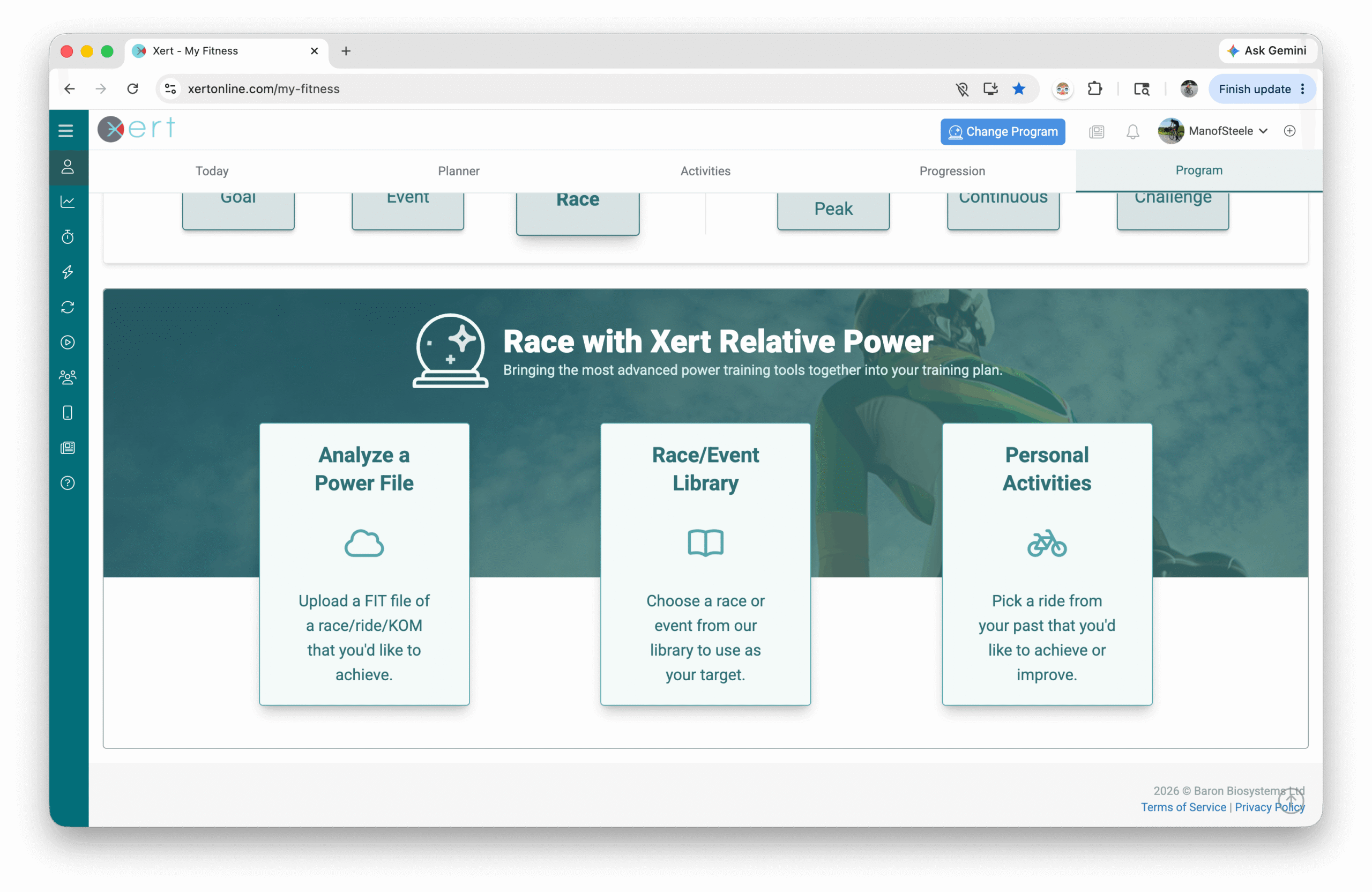1372x892 pixels.
Task: Click the lightning bolt sidebar icon
Action: (x=68, y=272)
